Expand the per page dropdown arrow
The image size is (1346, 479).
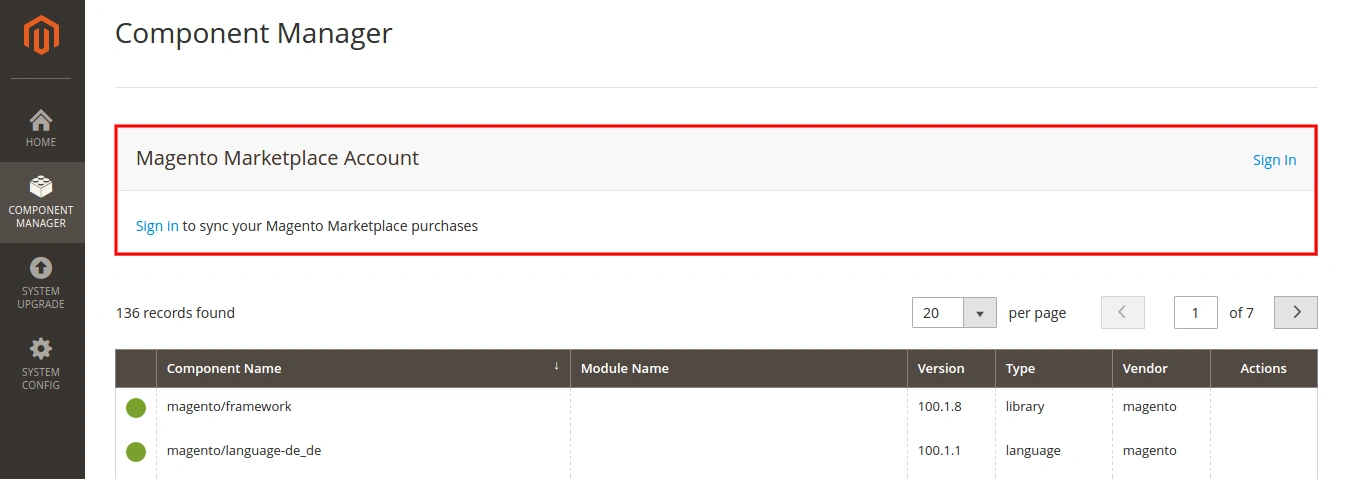(979, 313)
